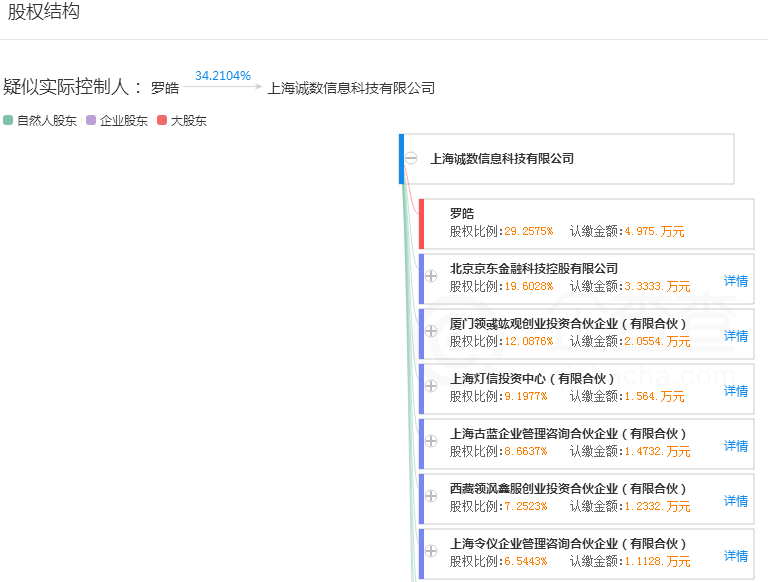768x582 pixels.
Task: Click company name 上海古蓝企业管理咨询合伙企业（有限合伙）
Action: [568, 433]
